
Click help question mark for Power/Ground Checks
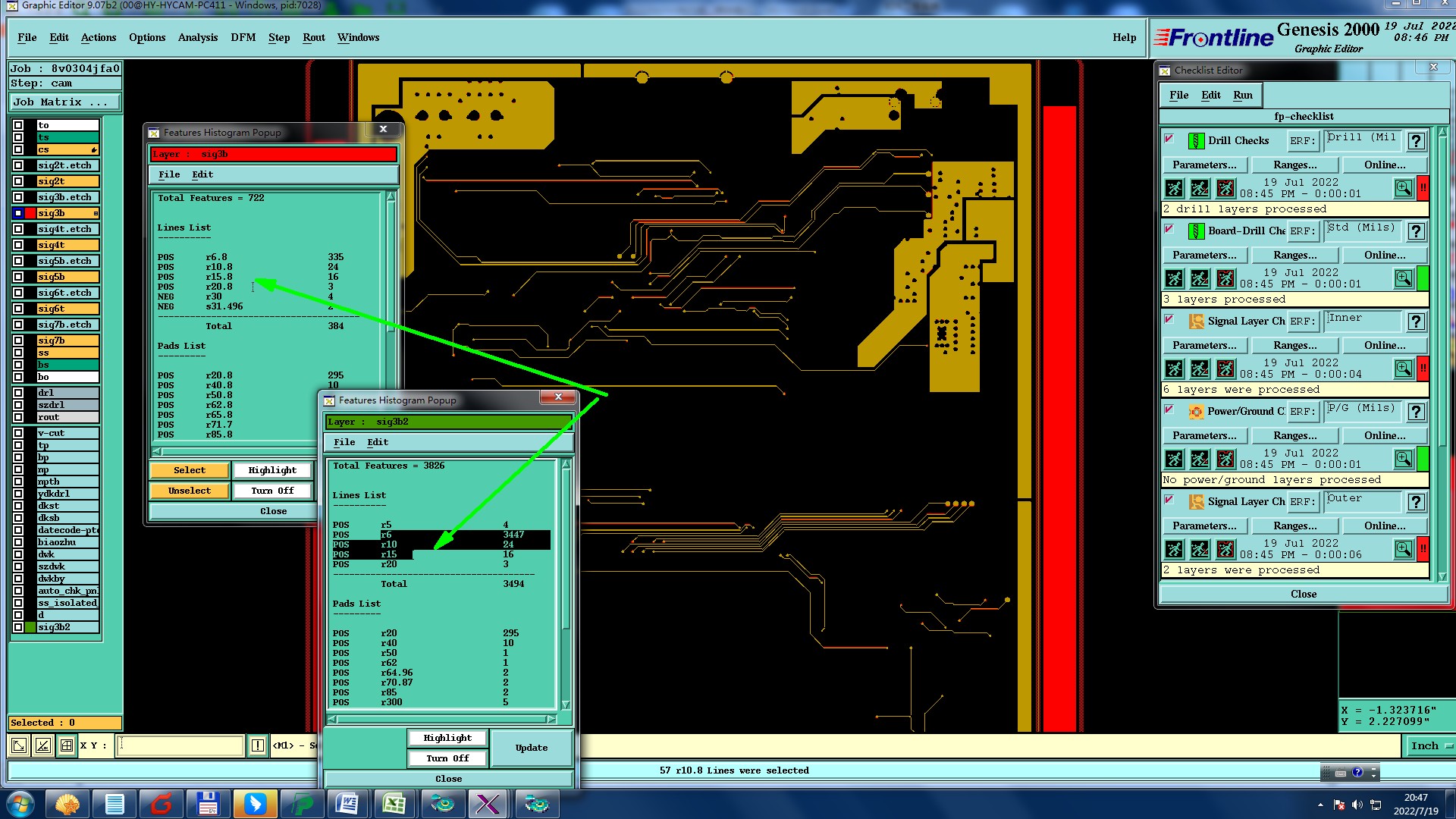pos(1416,412)
